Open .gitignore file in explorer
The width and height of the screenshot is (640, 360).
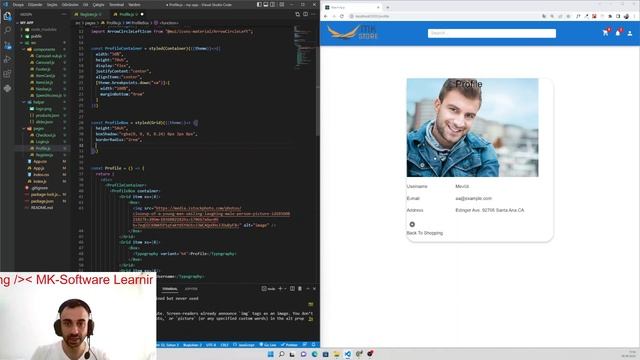click(x=39, y=188)
